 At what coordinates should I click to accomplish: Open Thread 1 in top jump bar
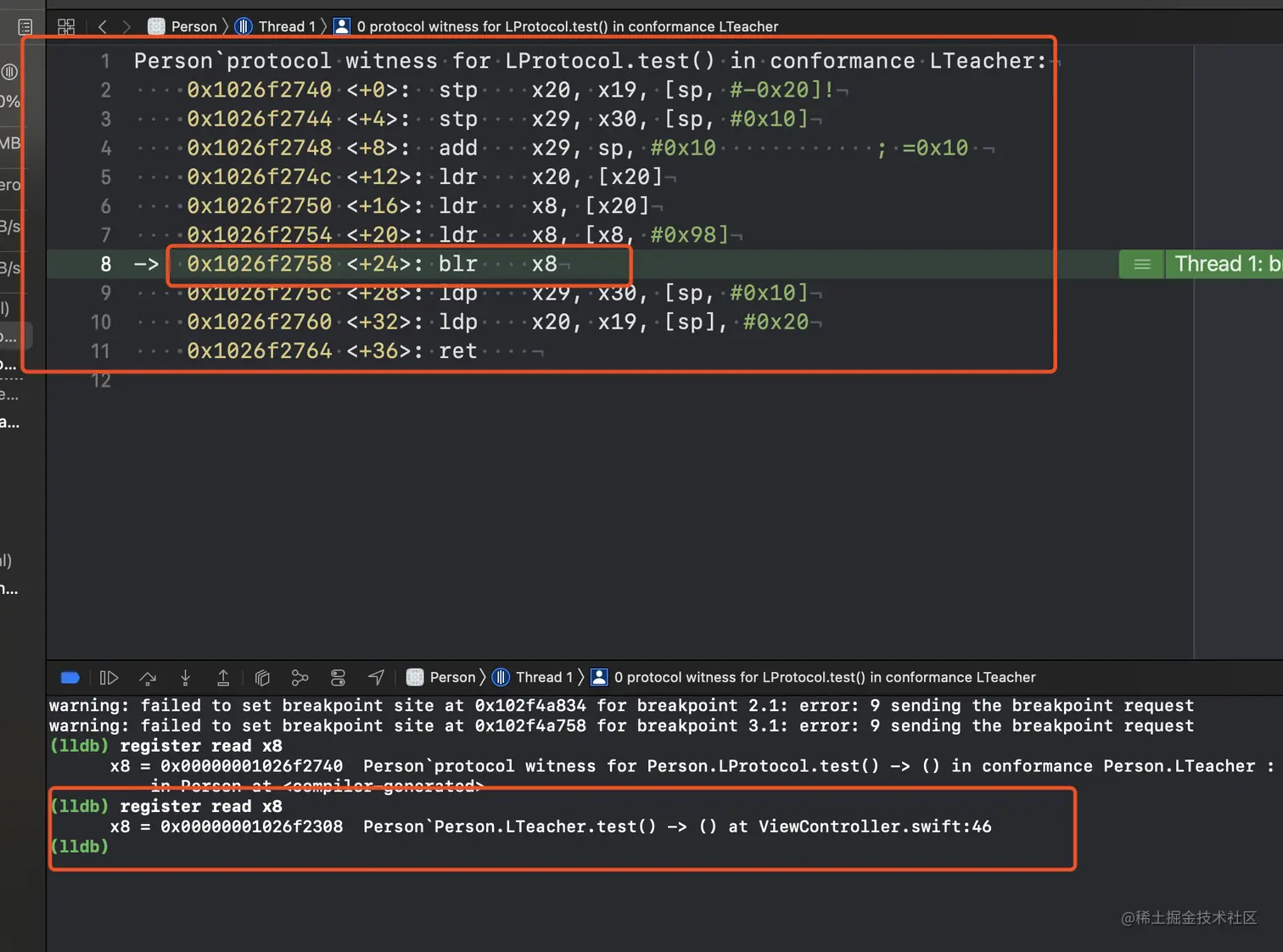coord(276,26)
